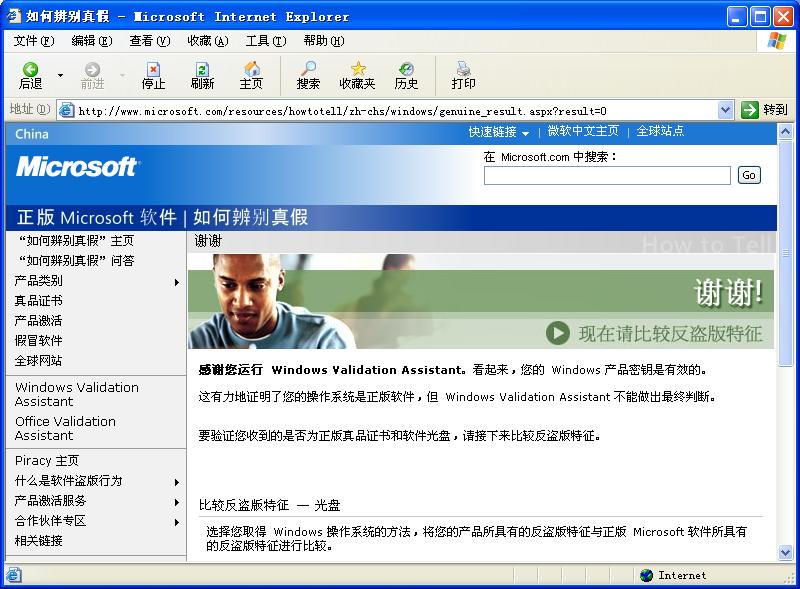Viewport: 800px width, 589px height.
Task: Click the page scrollbar thumb
Action: point(785,252)
